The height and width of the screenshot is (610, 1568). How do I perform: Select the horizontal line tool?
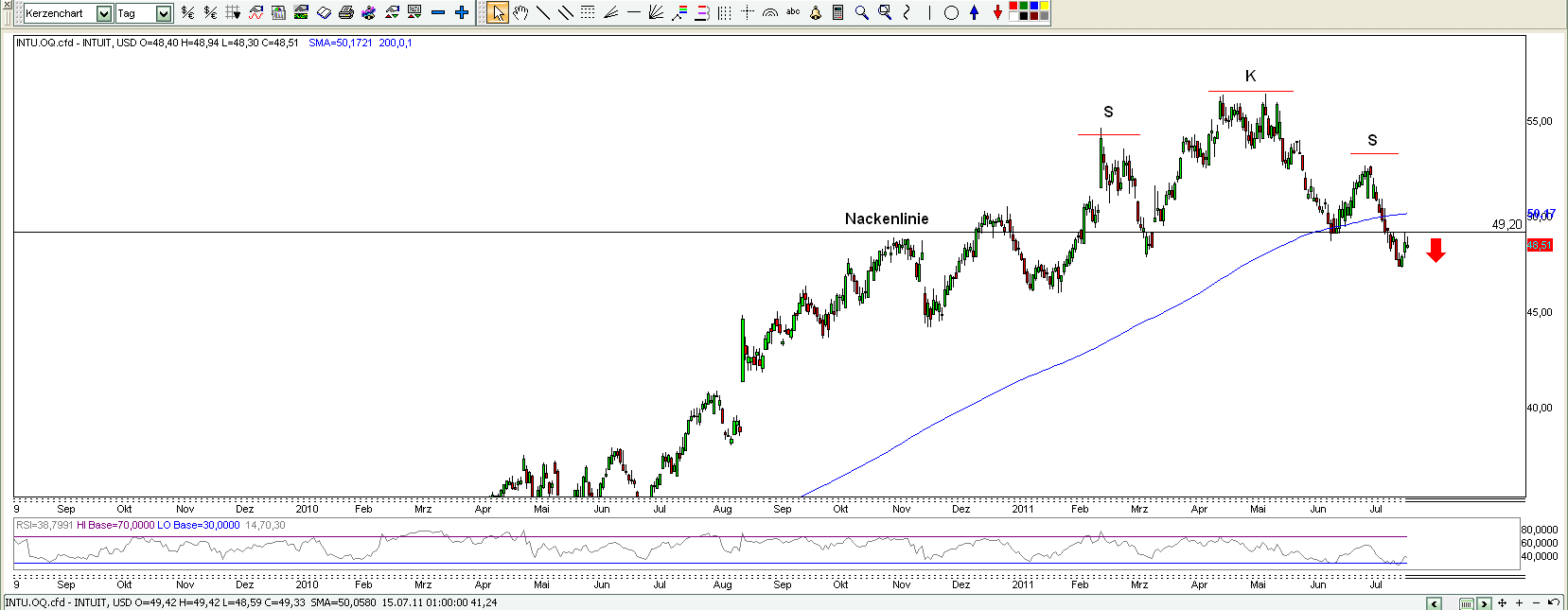click(x=634, y=12)
